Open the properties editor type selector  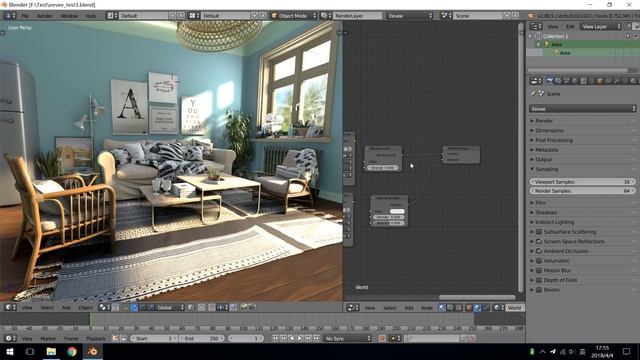536,81
